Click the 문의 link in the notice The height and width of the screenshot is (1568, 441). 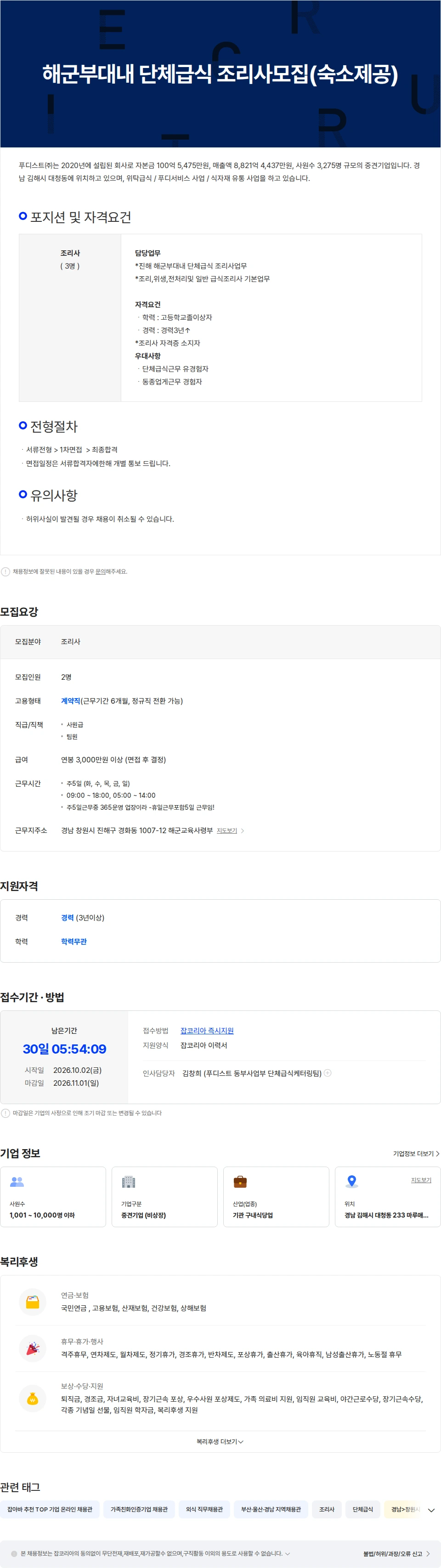point(101,571)
